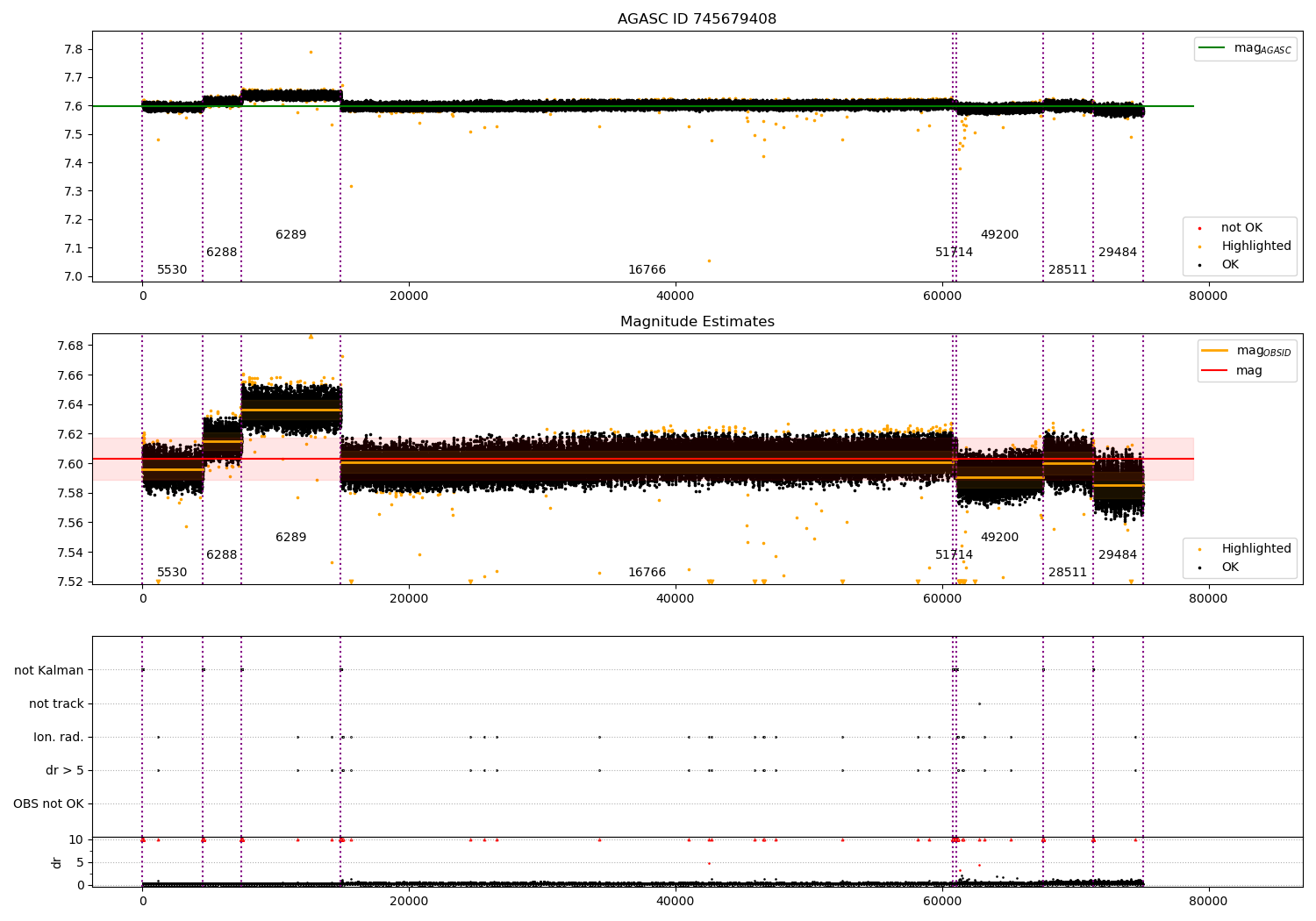Select 'not OK' legend entry in top plot
The width and height of the screenshot is (1316, 921).
pos(1241,228)
